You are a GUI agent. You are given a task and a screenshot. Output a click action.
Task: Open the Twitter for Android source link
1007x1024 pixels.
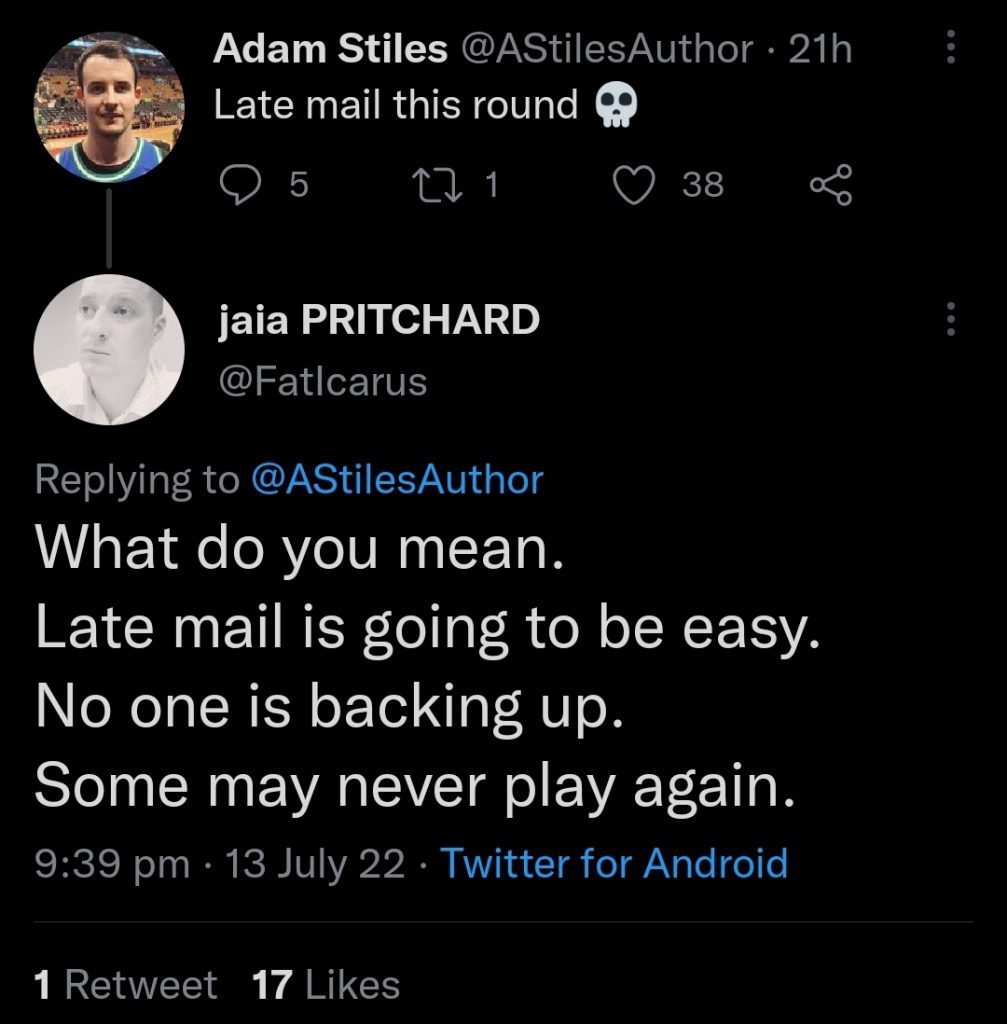pos(615,863)
